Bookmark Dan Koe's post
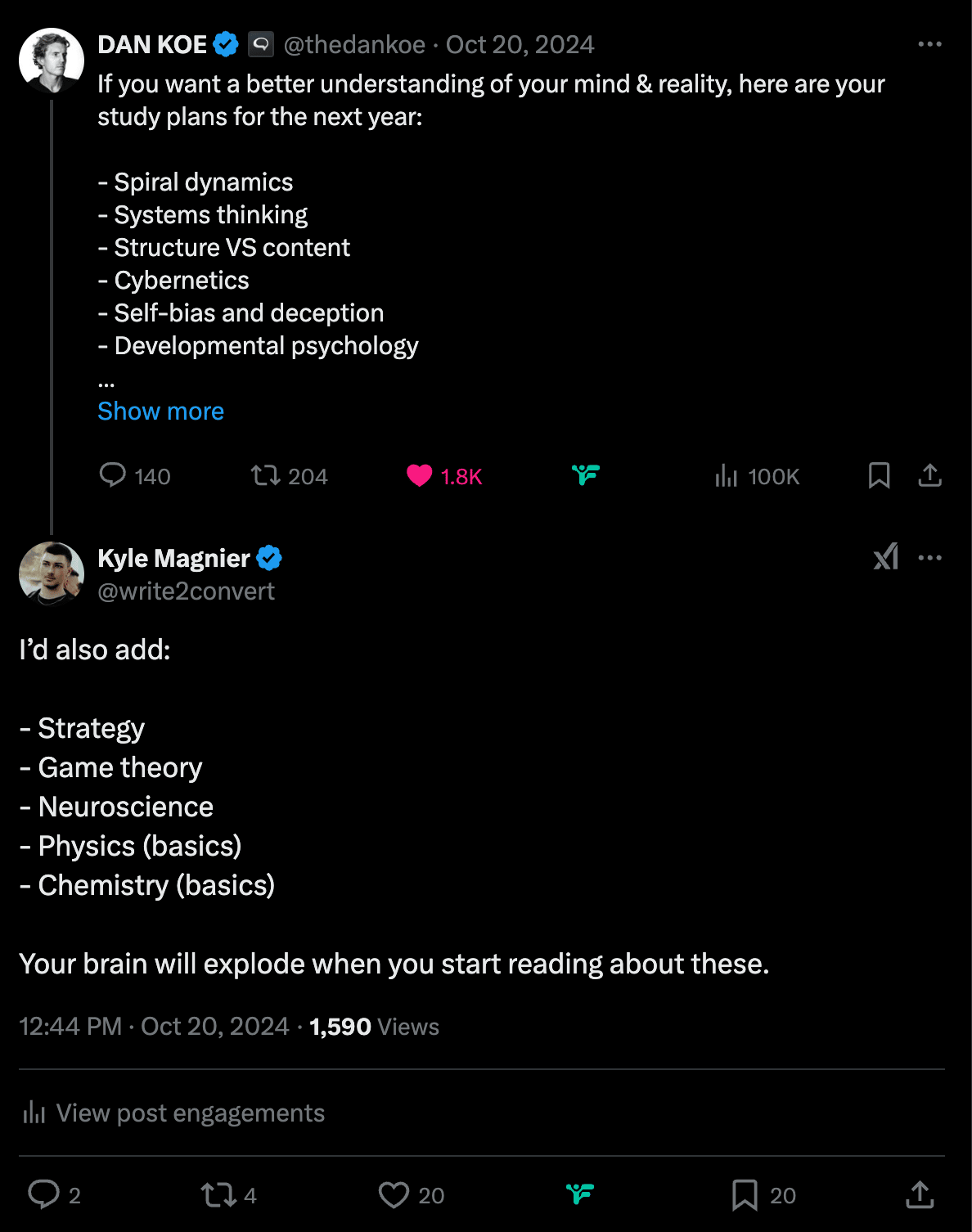Image resolution: width=972 pixels, height=1232 pixels. click(x=879, y=475)
